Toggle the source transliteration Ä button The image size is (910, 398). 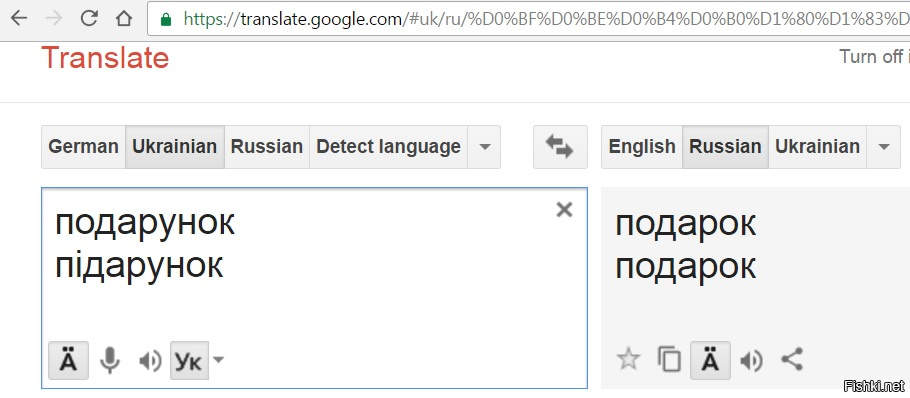(x=68, y=360)
